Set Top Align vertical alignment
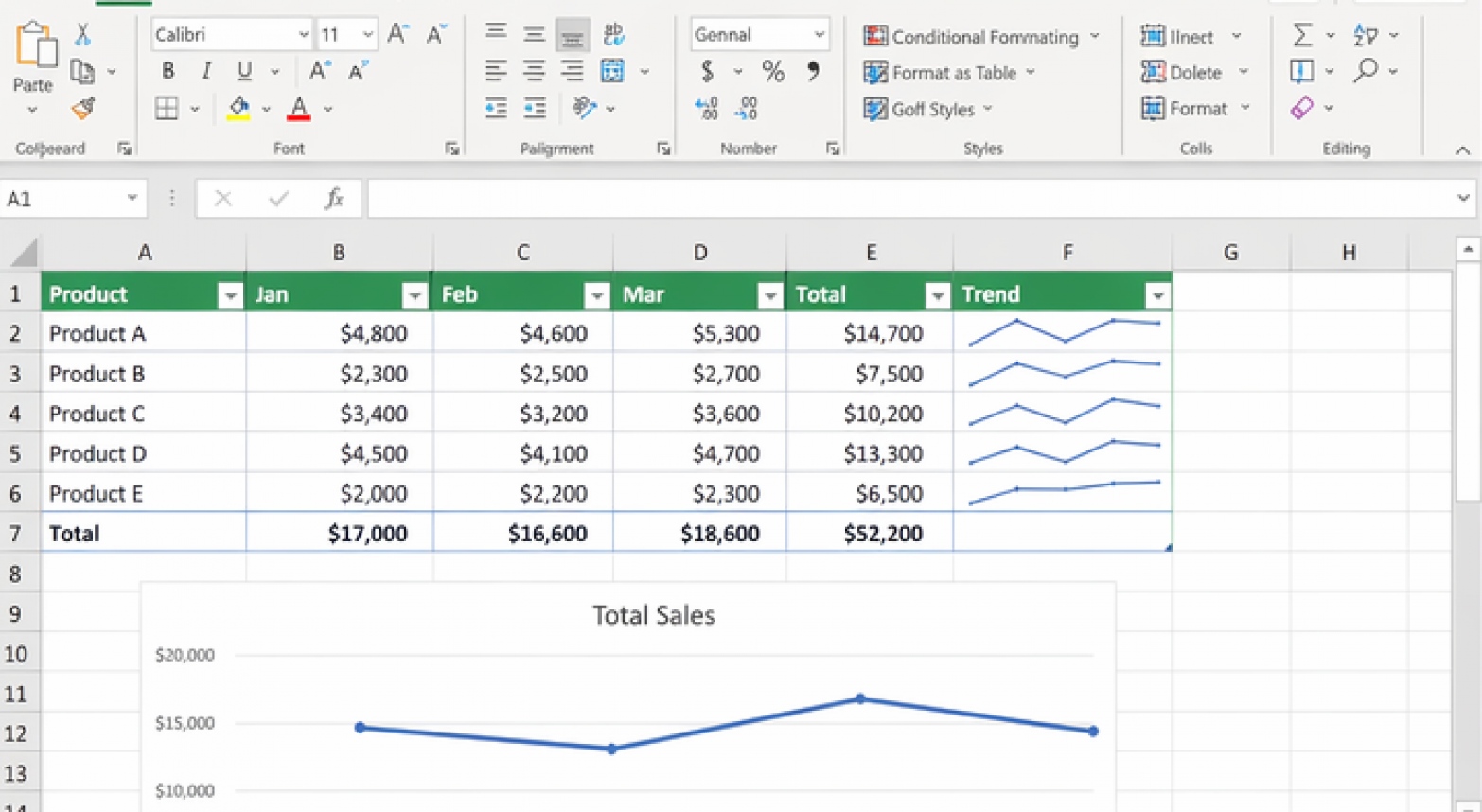This screenshot has height=812, width=1482. (496, 34)
